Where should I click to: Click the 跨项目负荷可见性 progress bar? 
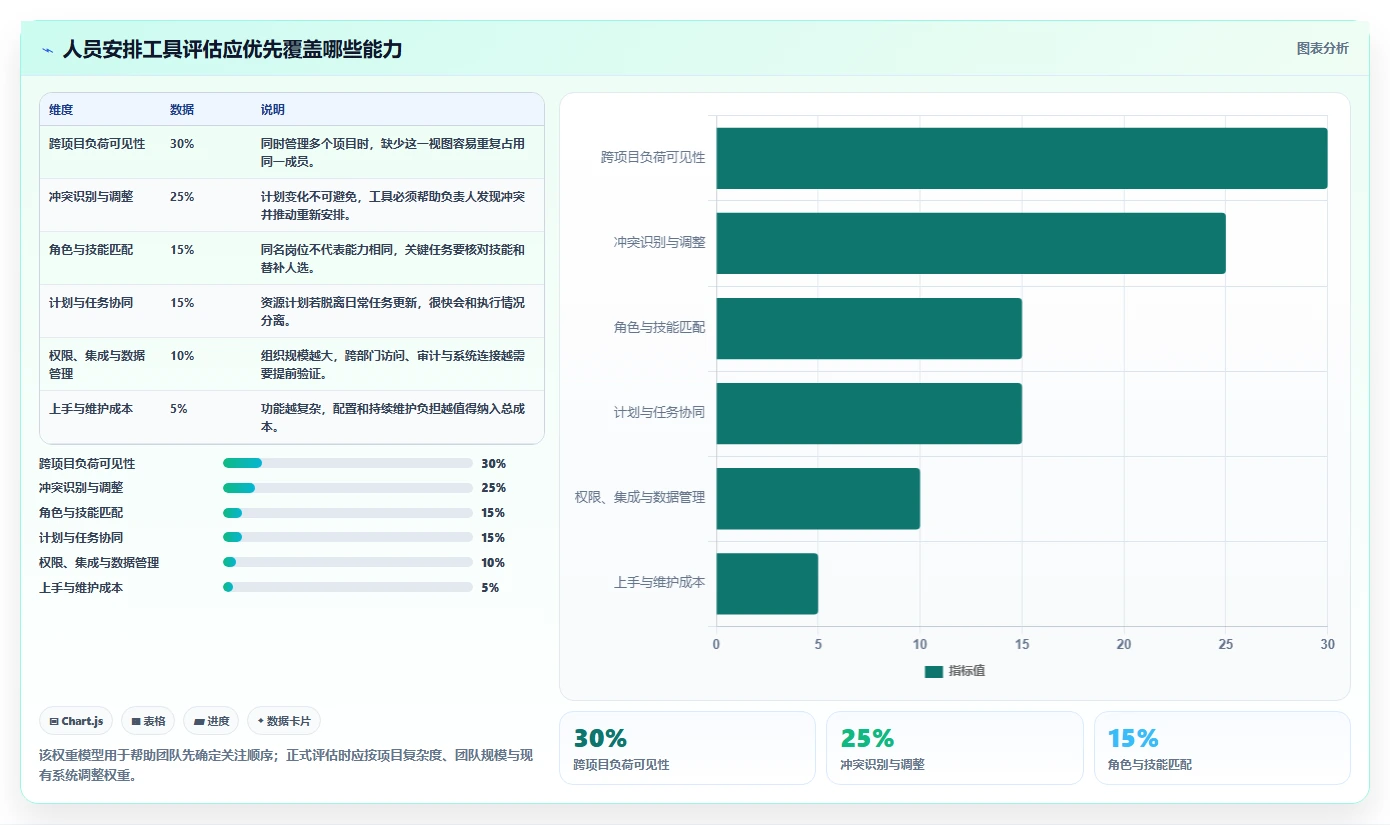pyautogui.click(x=348, y=463)
